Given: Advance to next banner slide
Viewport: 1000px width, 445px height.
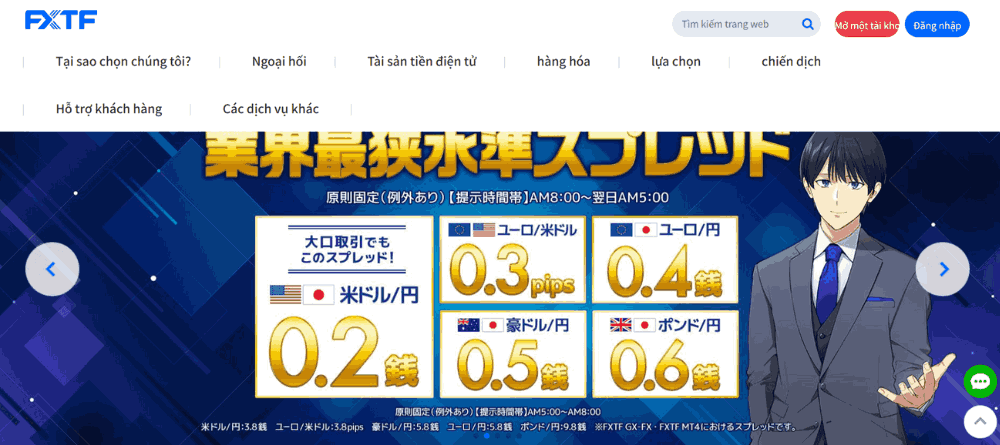Looking at the screenshot, I should click(942, 269).
